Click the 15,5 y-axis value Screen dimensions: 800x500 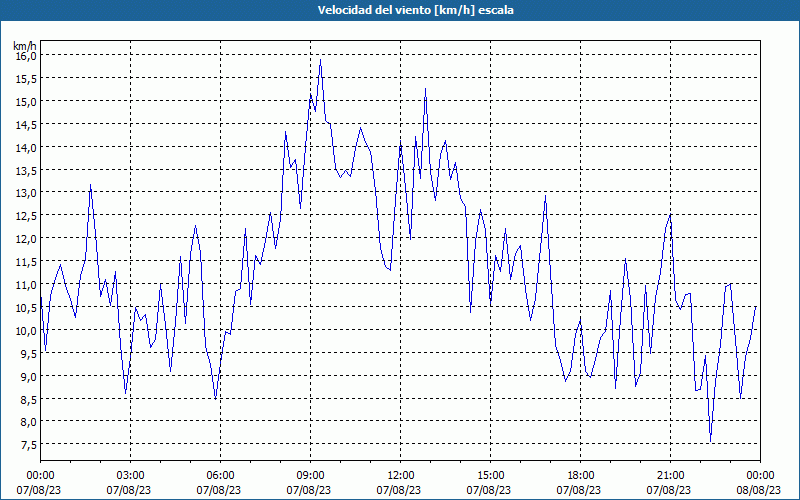click(26, 79)
